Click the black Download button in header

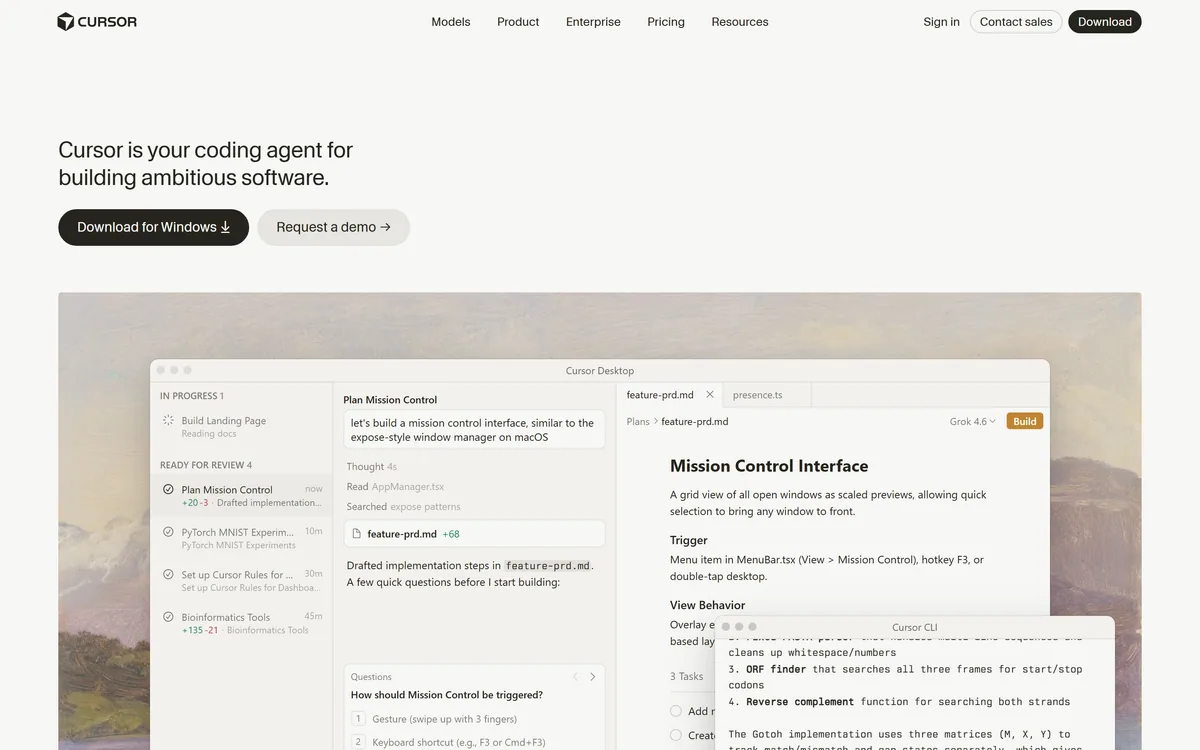coord(1105,21)
